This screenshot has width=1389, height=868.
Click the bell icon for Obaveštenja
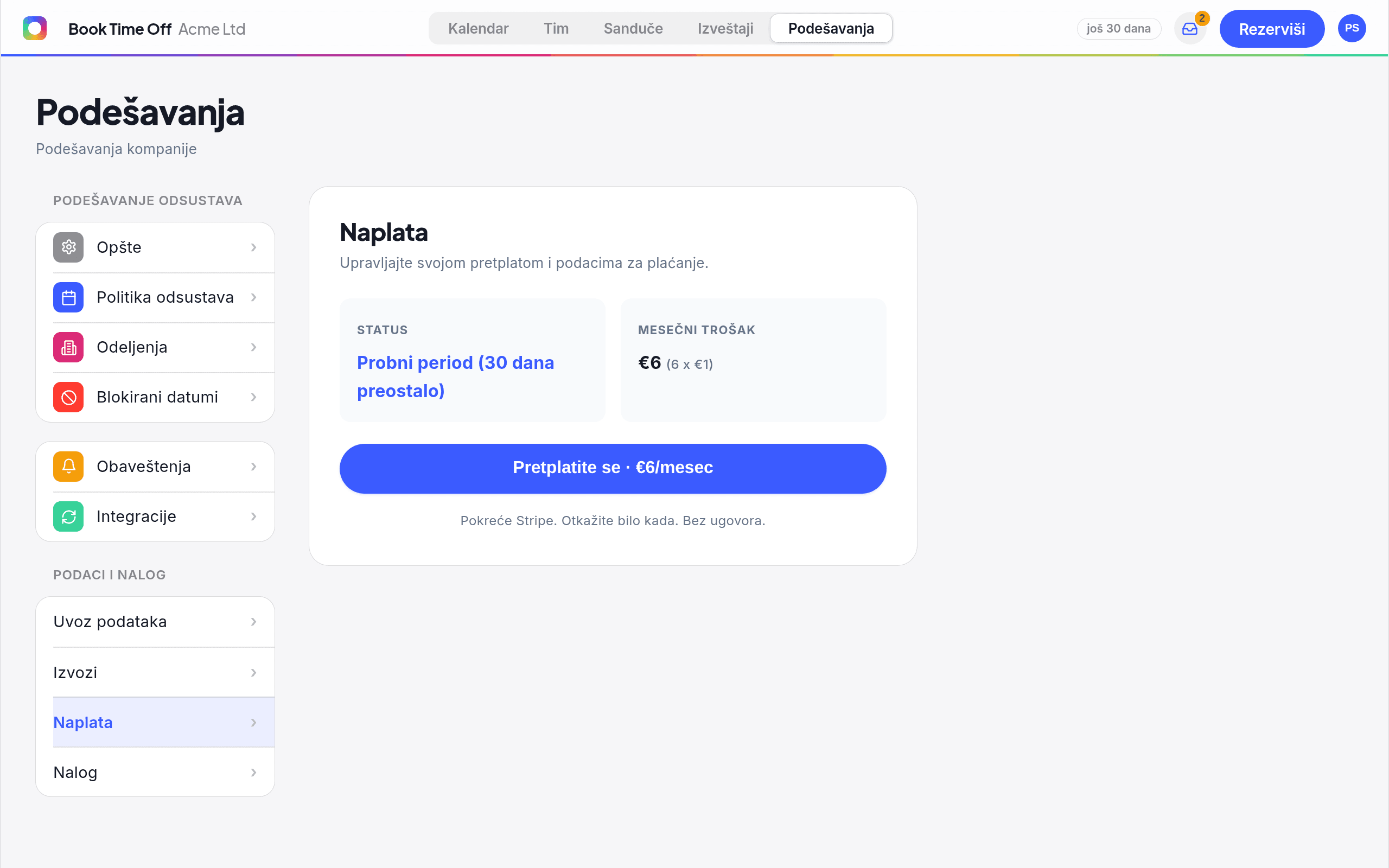pos(68,467)
